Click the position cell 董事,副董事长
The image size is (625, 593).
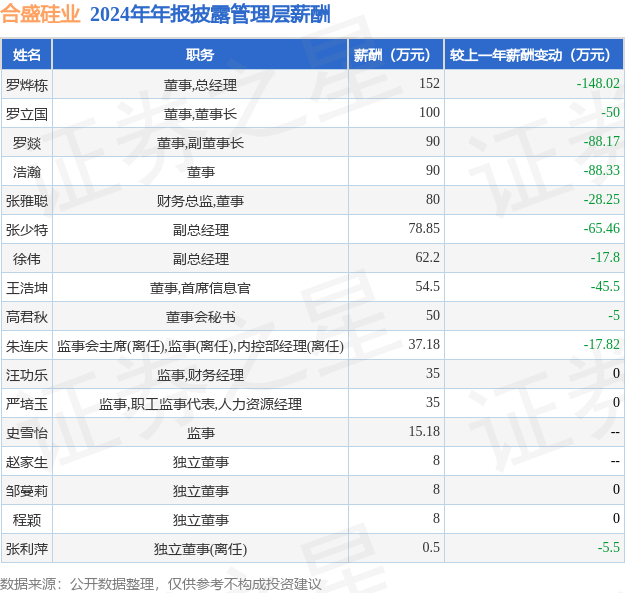point(200,143)
